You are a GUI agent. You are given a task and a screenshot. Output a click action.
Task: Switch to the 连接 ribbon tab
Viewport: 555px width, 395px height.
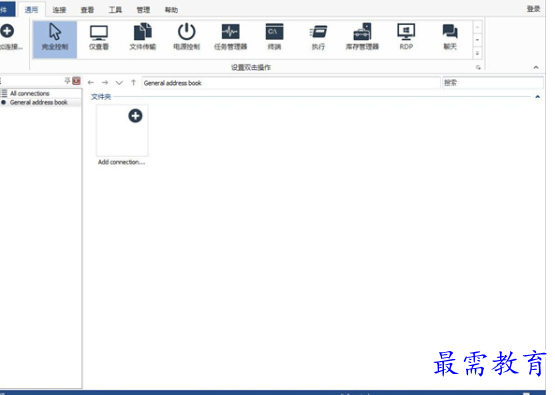tap(59, 10)
